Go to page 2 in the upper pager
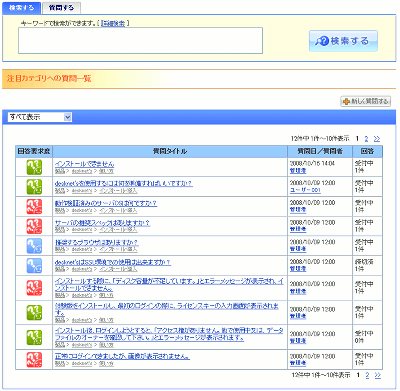 pyautogui.click(x=366, y=139)
